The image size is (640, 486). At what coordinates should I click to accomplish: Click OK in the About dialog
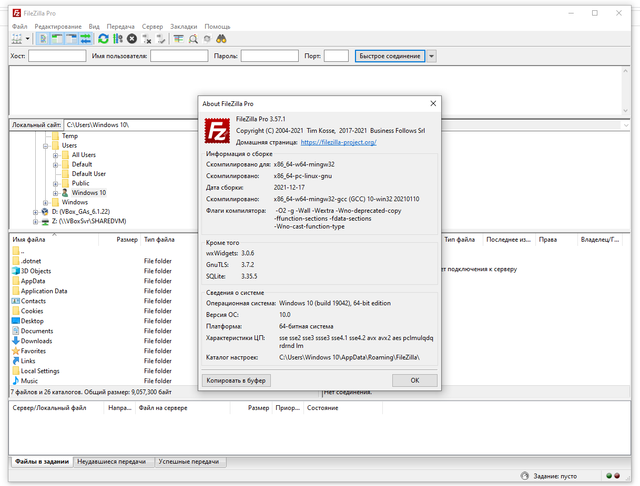tap(415, 380)
